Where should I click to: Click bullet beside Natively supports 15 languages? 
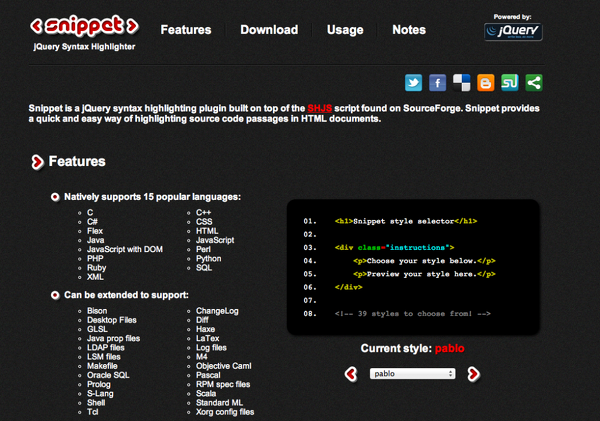coord(55,197)
